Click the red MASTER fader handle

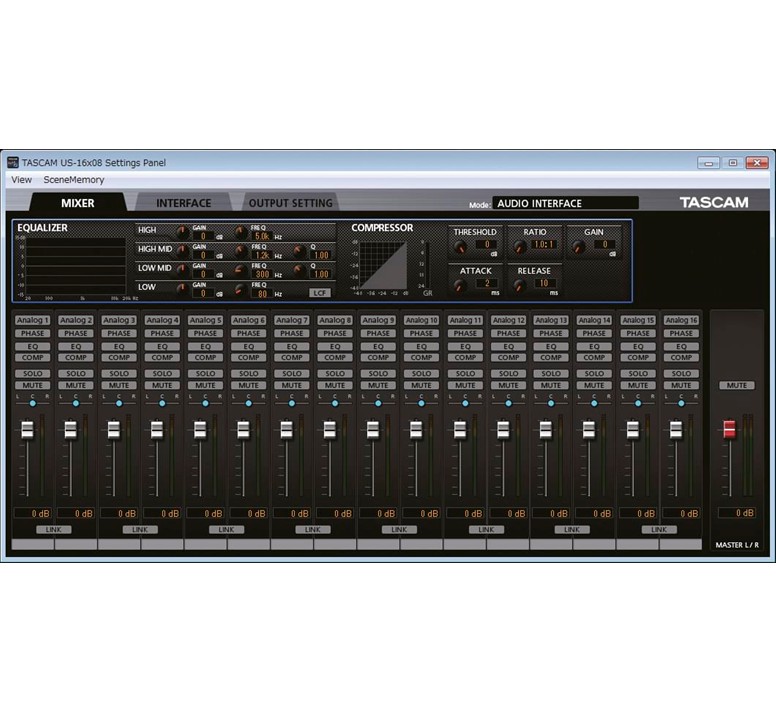click(x=729, y=429)
